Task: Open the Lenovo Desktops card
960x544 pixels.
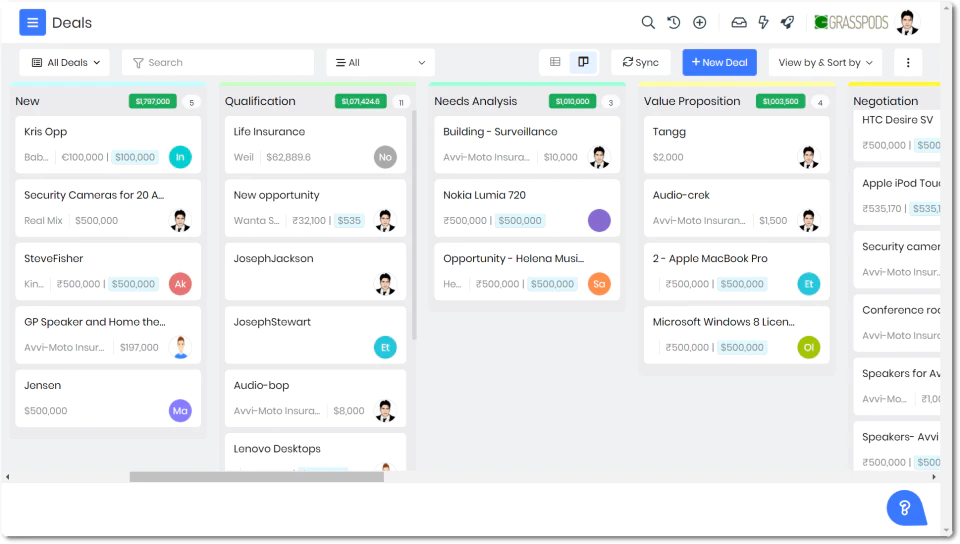Action: 315,452
